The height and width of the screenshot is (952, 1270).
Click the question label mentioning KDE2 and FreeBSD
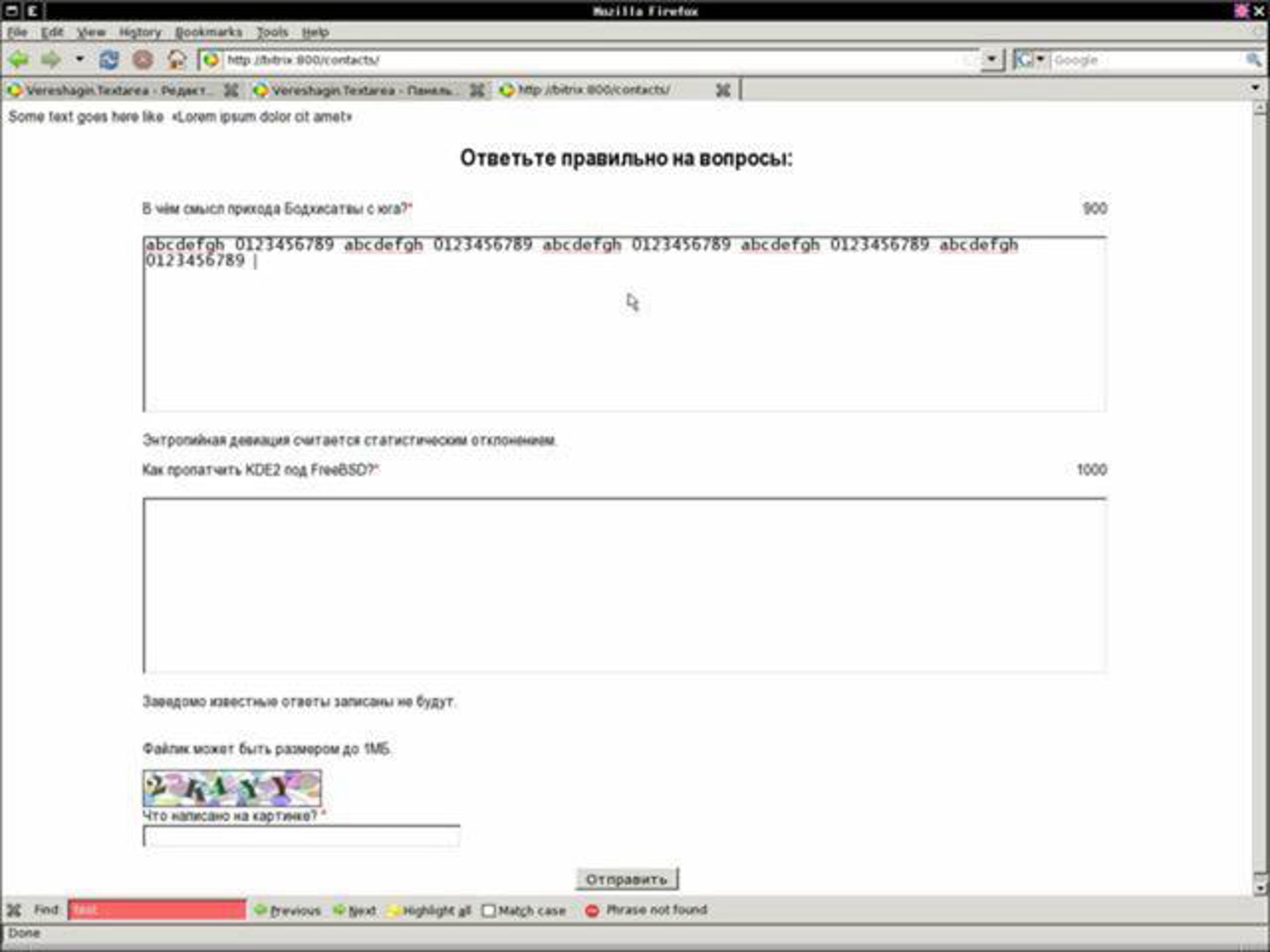(x=261, y=470)
